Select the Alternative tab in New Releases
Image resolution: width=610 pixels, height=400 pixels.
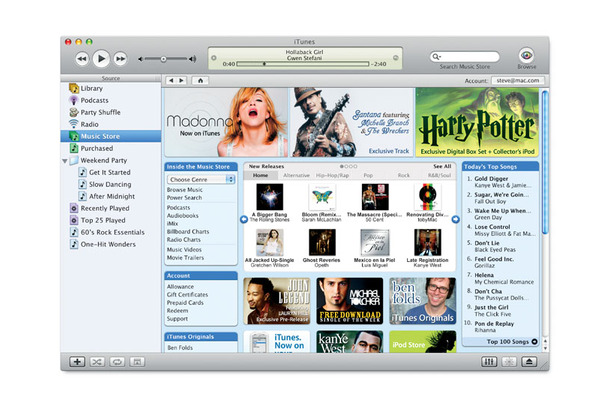[296, 175]
